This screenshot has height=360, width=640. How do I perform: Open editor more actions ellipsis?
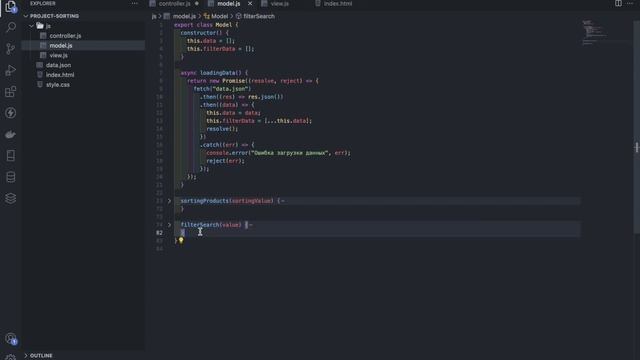pos(630,3)
